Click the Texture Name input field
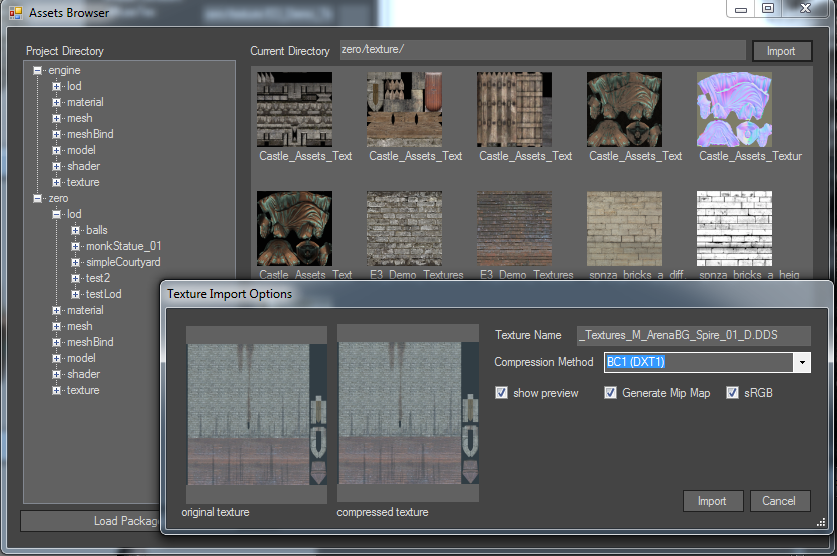 [693, 336]
